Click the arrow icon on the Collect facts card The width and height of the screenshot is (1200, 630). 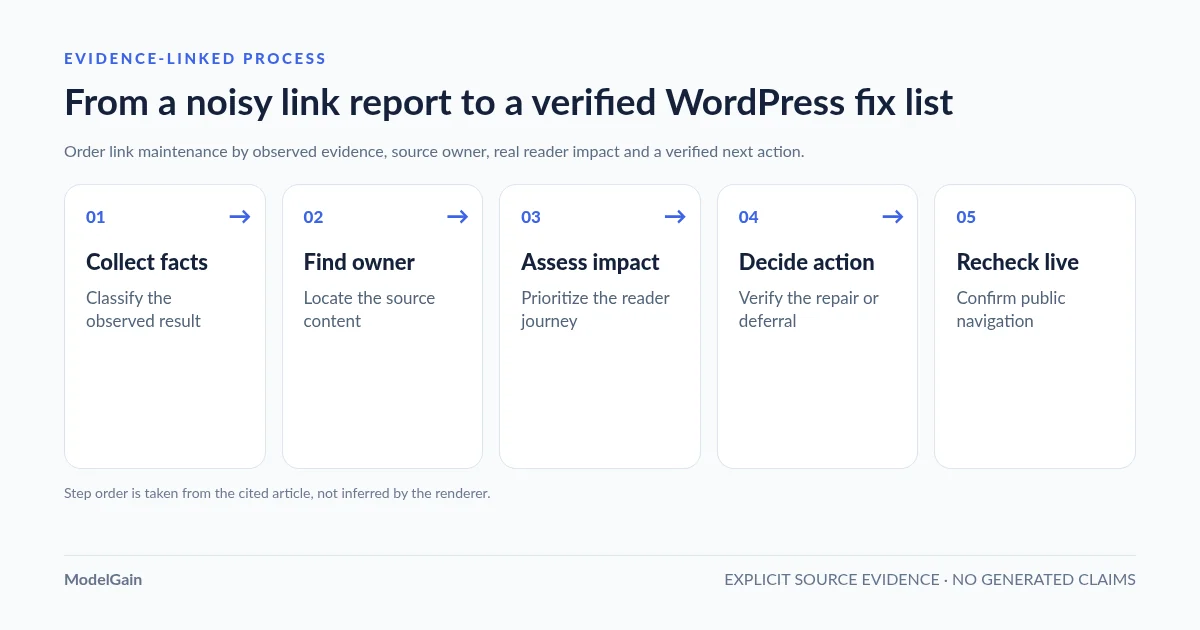240,217
